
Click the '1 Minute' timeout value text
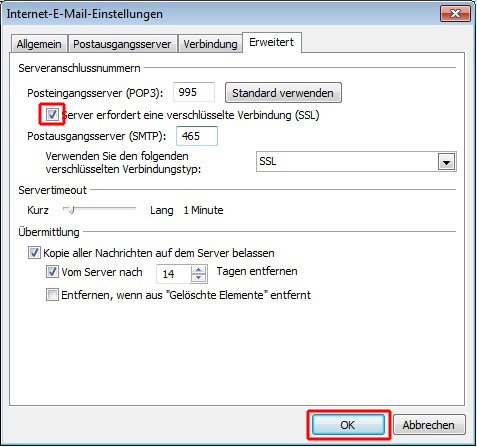[203, 210]
